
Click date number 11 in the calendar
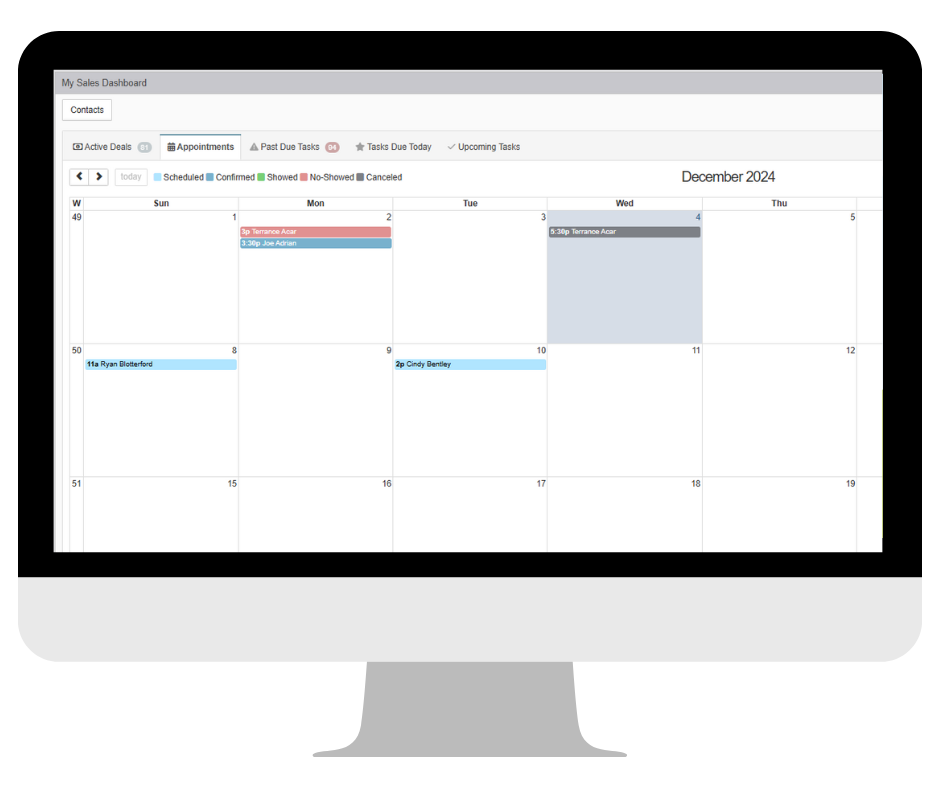696,350
